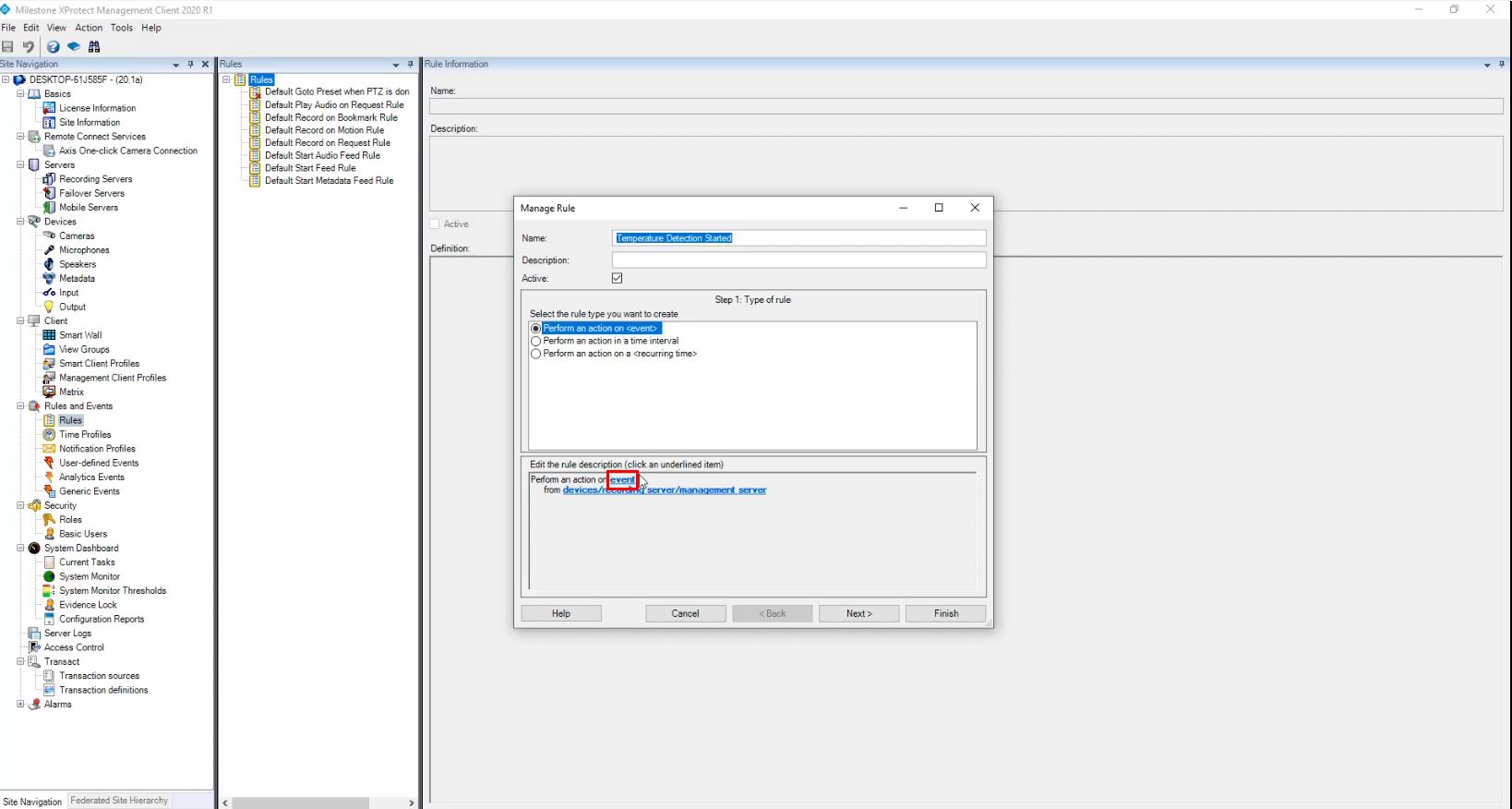Click the binoculars search toolbar icon
This screenshot has height=809, width=1512.
[x=94, y=47]
